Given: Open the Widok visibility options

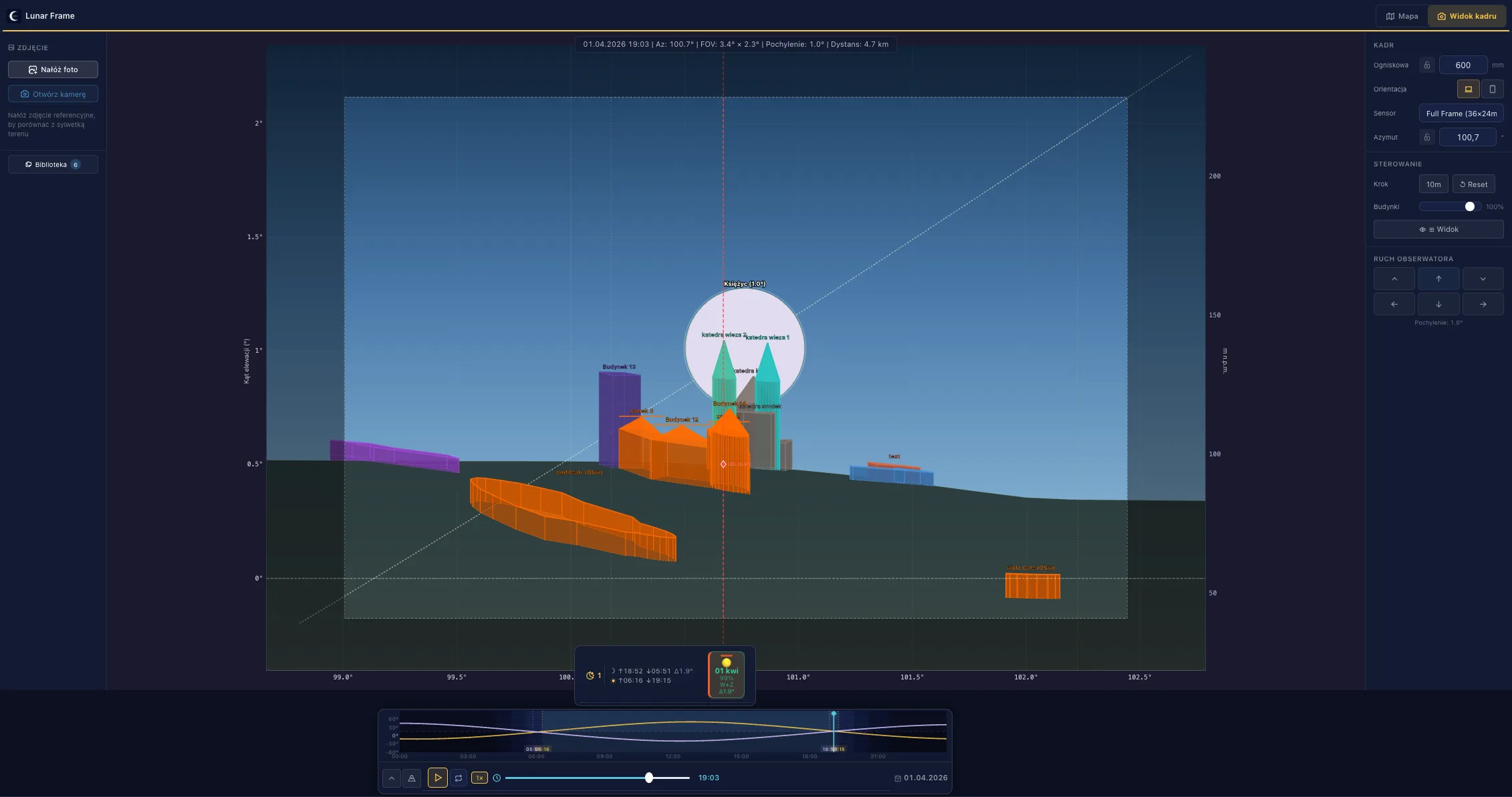Looking at the screenshot, I should [x=1438, y=229].
